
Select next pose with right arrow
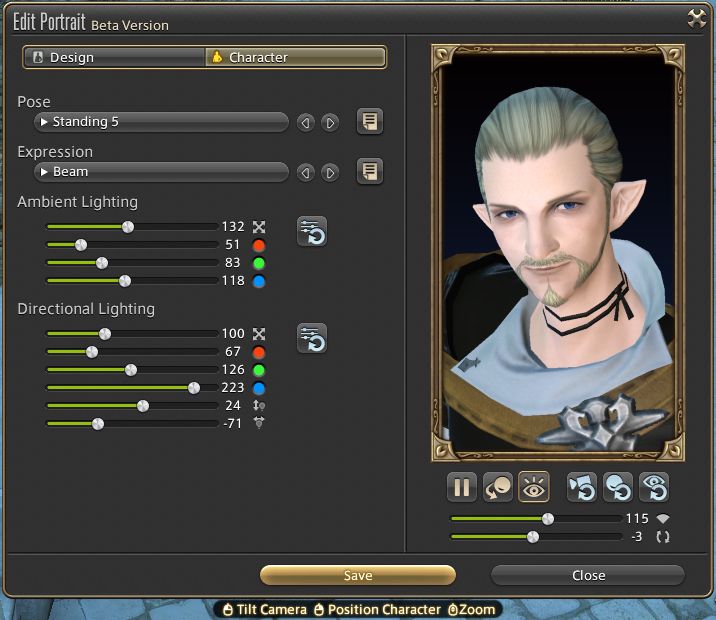tap(330, 123)
